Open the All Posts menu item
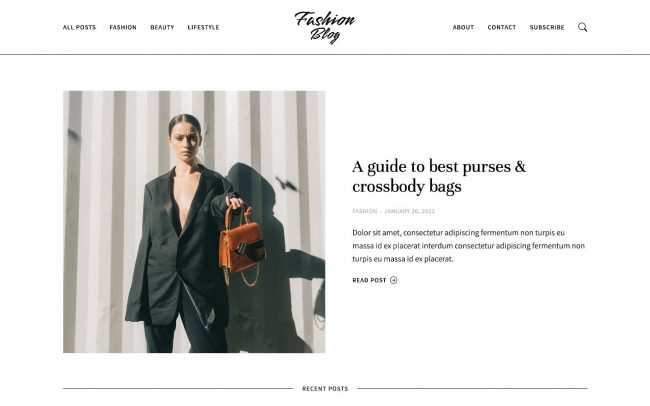Viewport: 650px width, 406px height. 79,27
